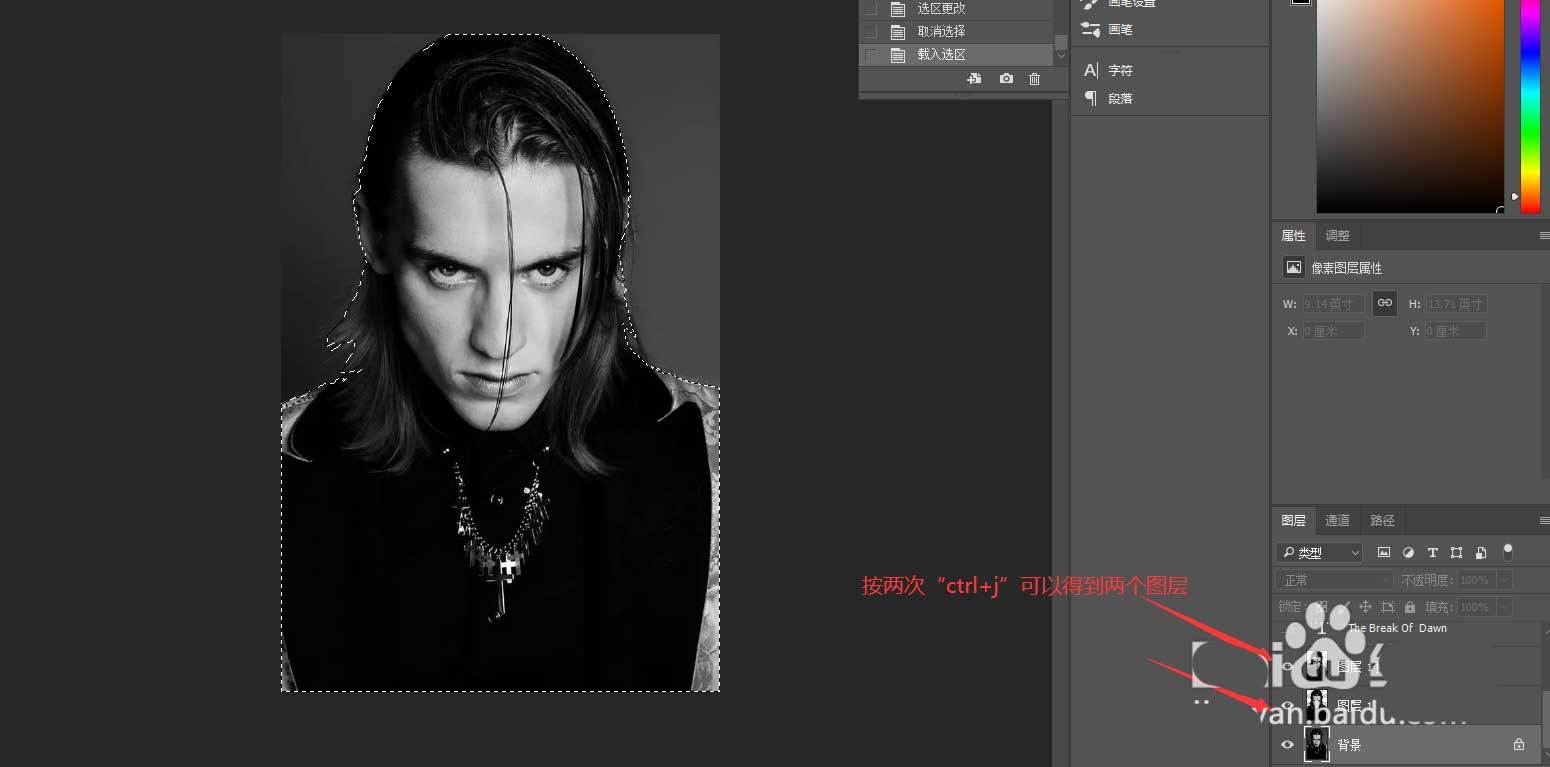Viewport: 1550px width, 767px height.
Task: Open the 字符 character panel icon
Action: pos(1091,70)
